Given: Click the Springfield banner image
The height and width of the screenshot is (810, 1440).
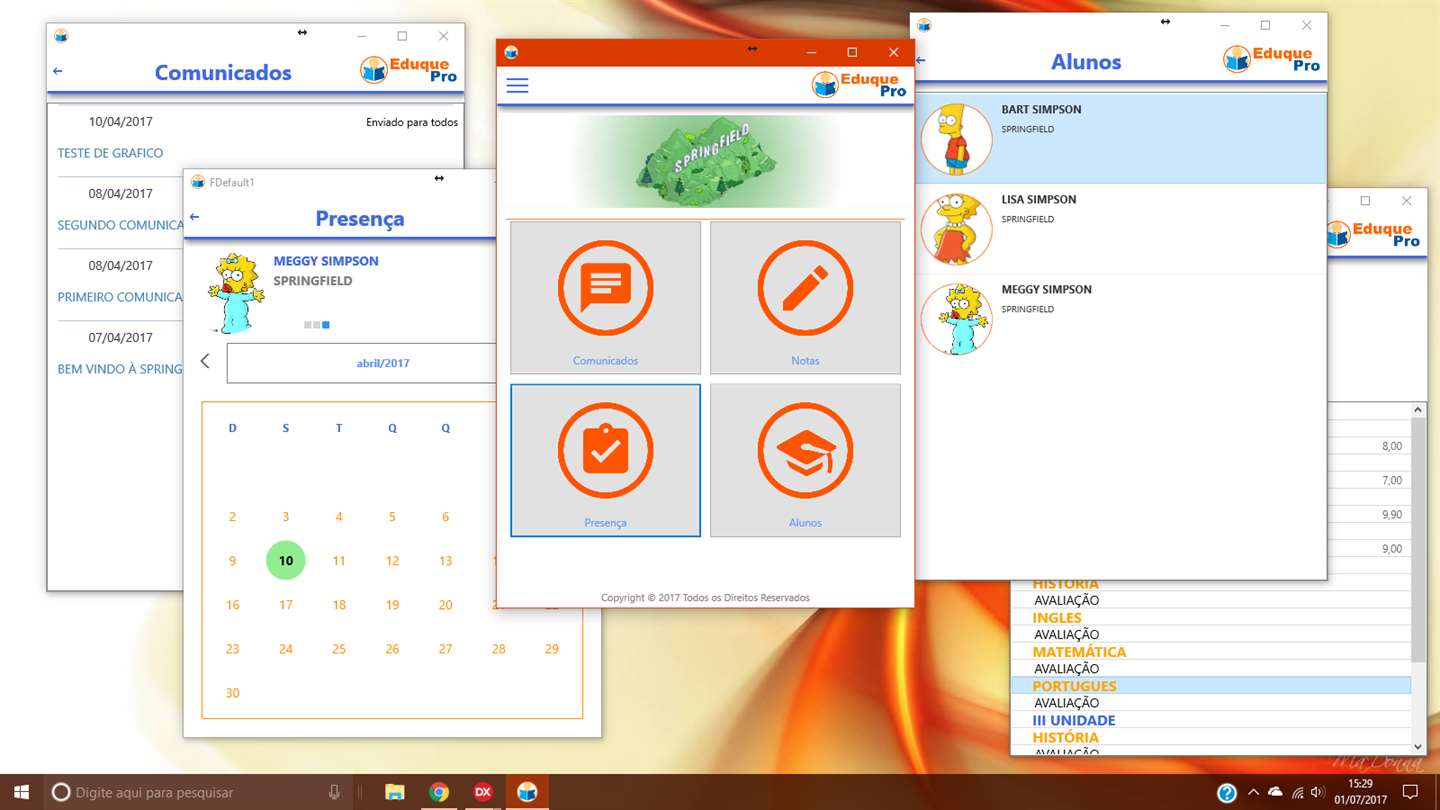Looking at the screenshot, I should (706, 160).
